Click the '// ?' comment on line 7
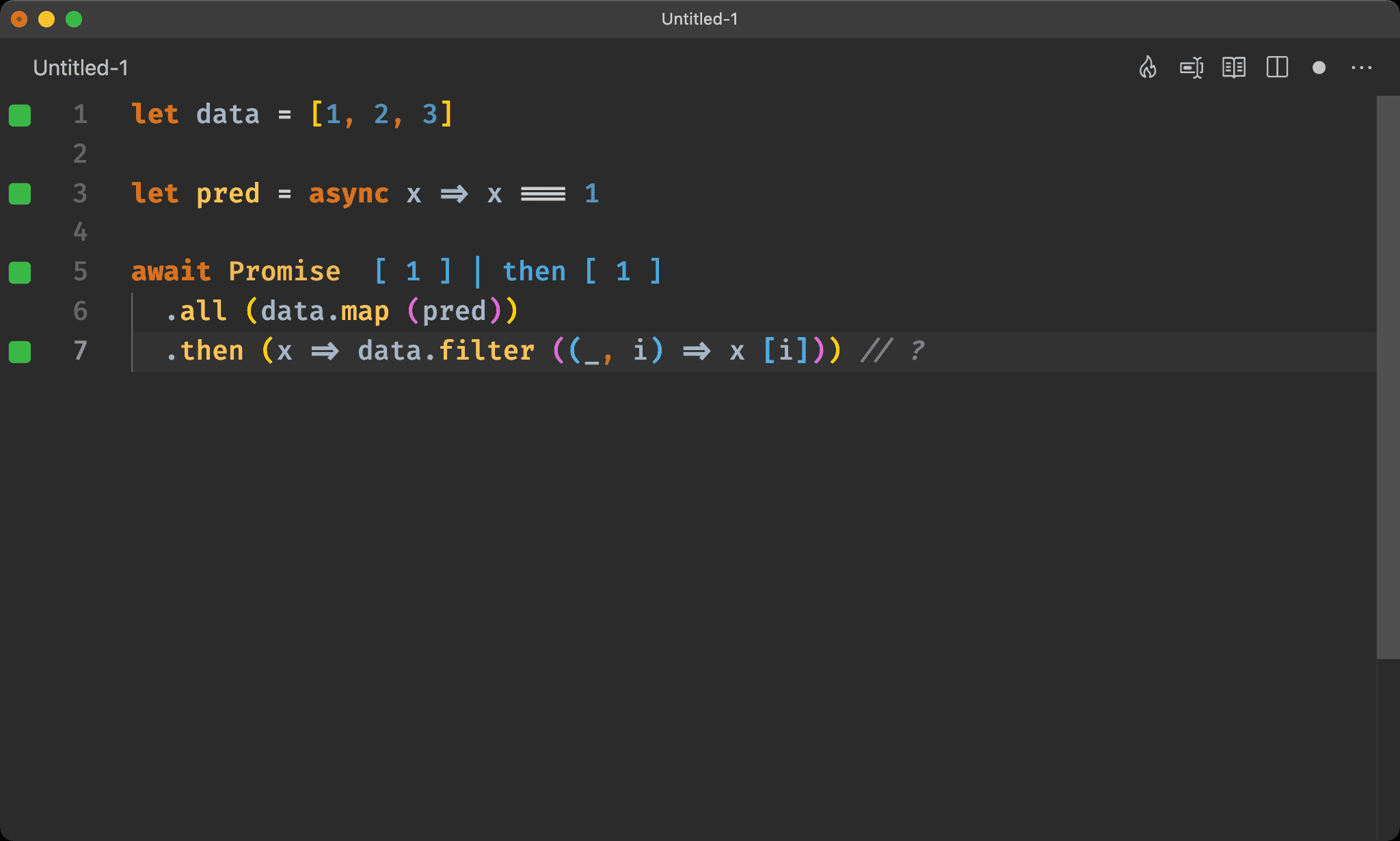Image resolution: width=1400 pixels, height=841 pixels. [893, 351]
